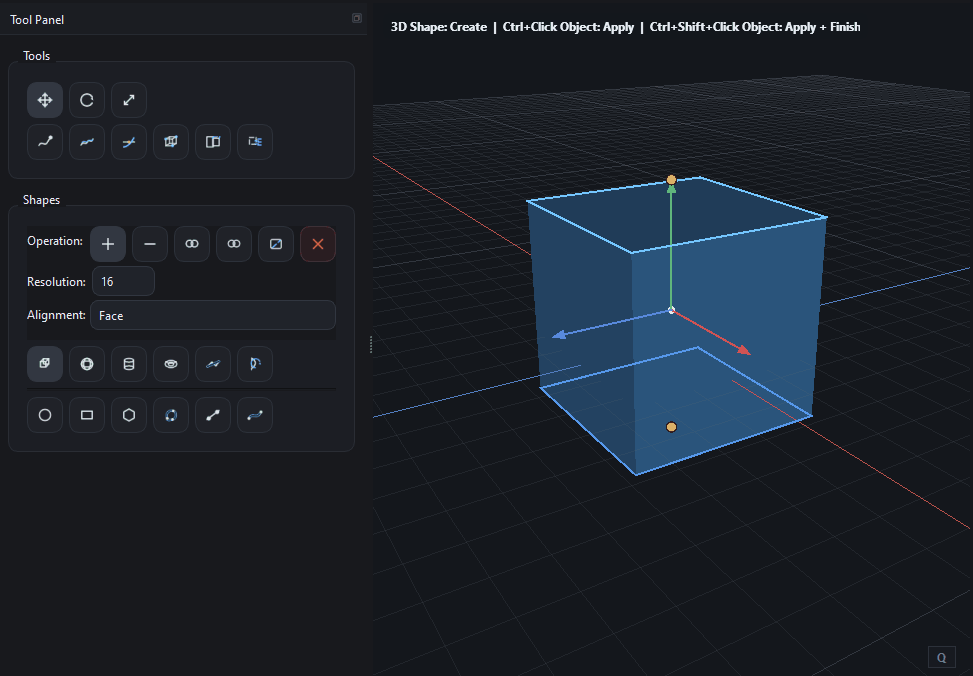
Task: Select the Scale tool
Action: pyautogui.click(x=128, y=100)
